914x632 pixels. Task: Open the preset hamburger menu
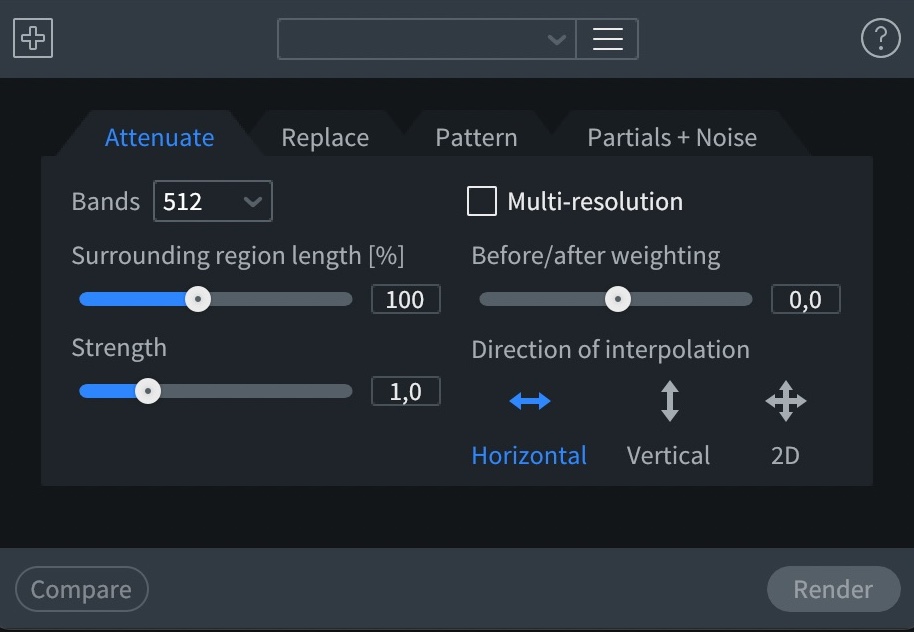coord(607,39)
